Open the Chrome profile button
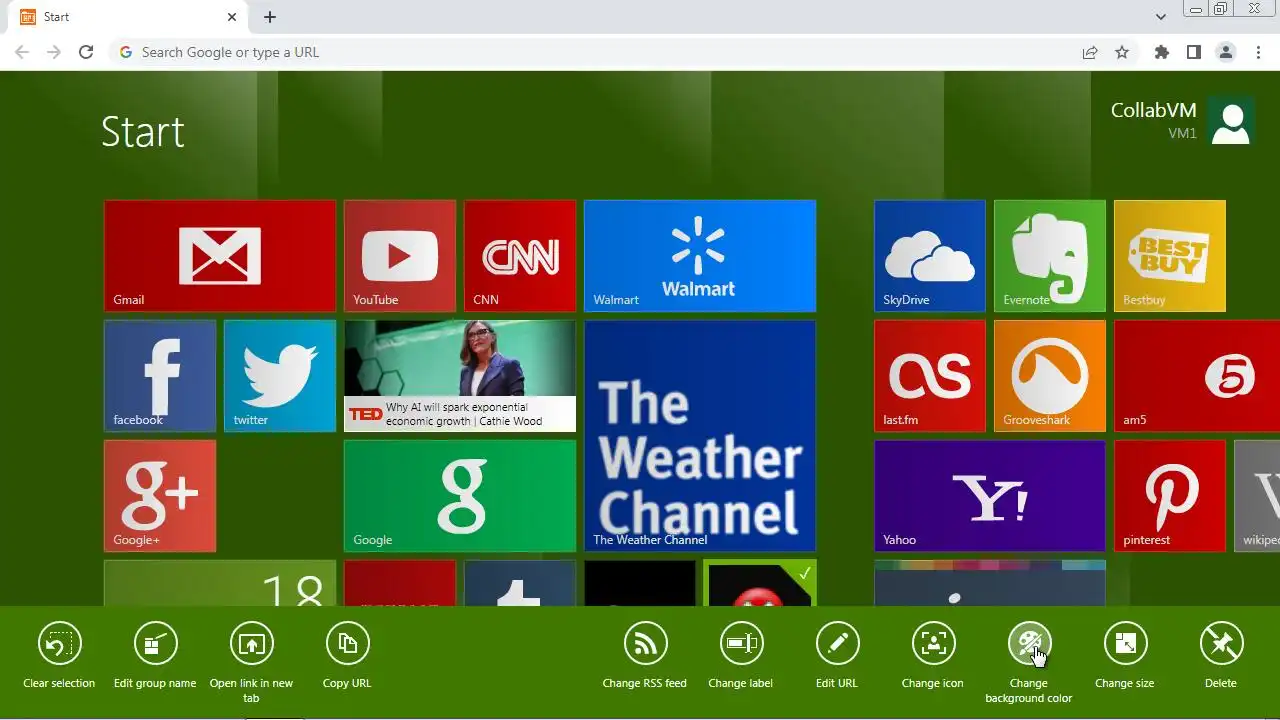 coord(1225,52)
